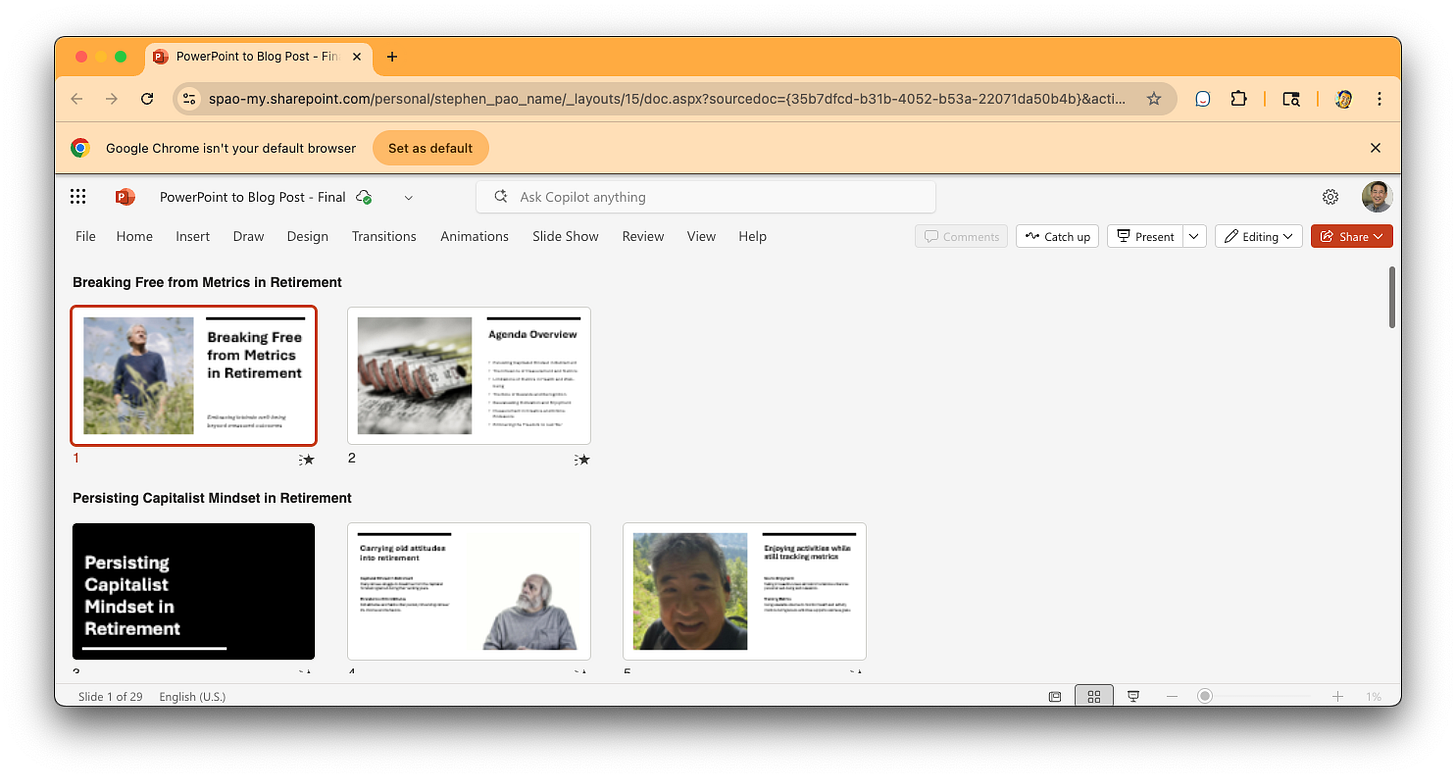This screenshot has width=1456, height=778.
Task: Click the Ask Copilot anything search box
Action: click(x=705, y=197)
